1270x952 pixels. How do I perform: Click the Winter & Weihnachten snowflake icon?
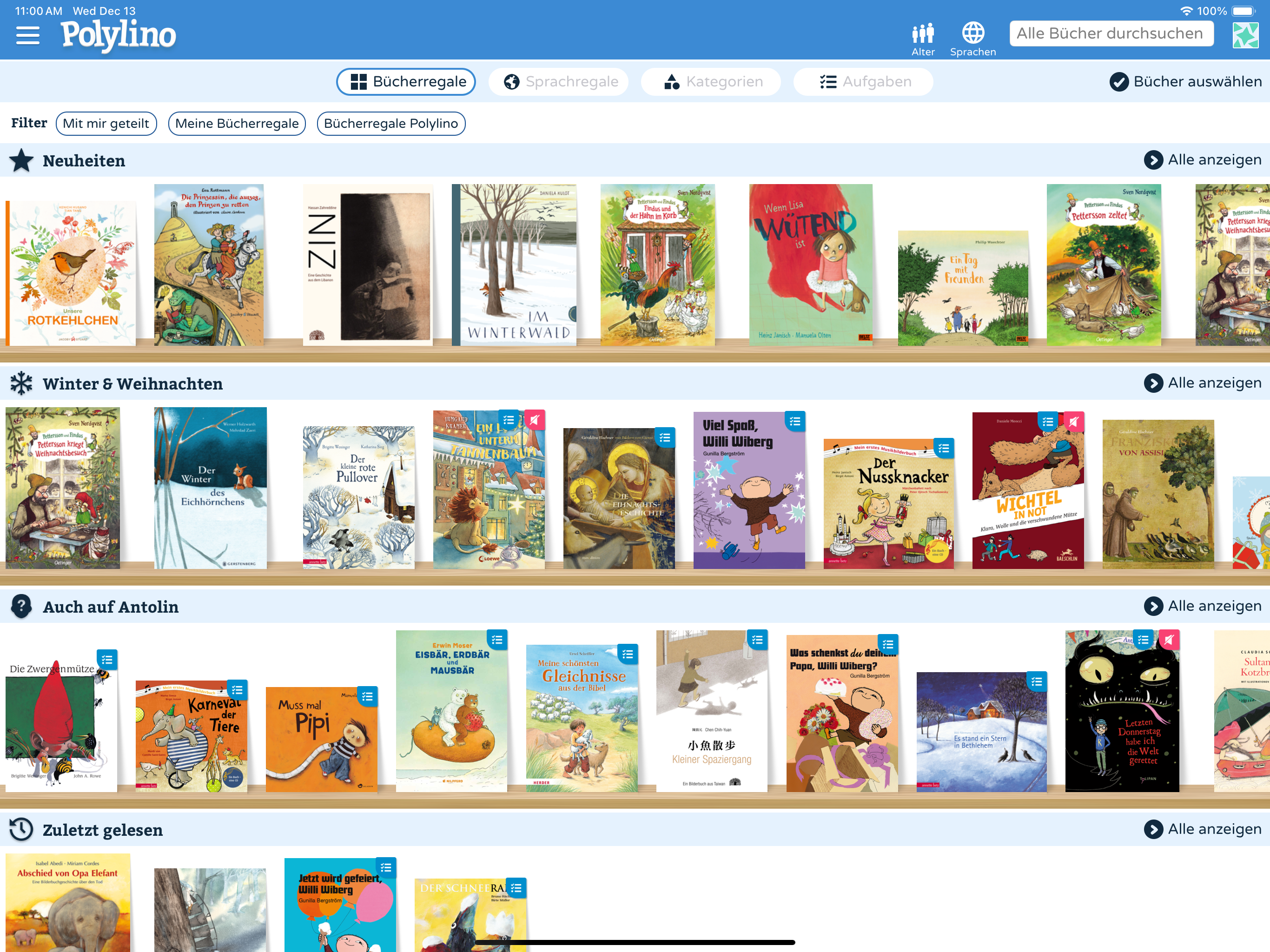(x=21, y=383)
